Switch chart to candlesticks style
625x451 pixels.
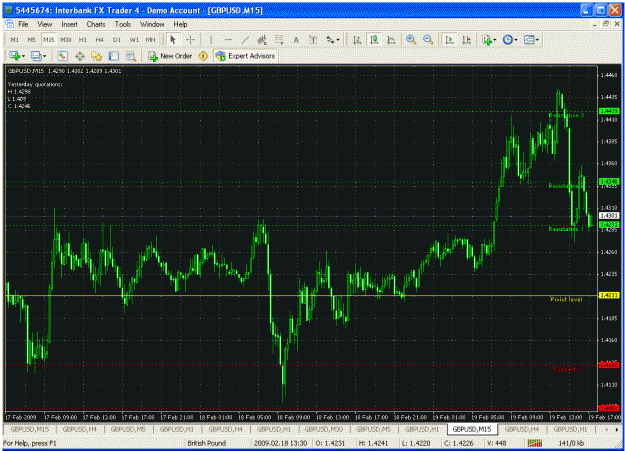[x=374, y=40]
